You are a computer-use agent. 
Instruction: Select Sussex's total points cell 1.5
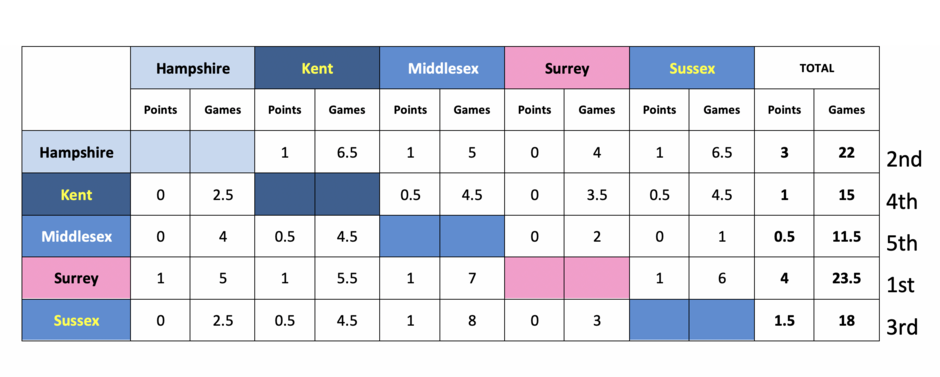[x=784, y=320]
